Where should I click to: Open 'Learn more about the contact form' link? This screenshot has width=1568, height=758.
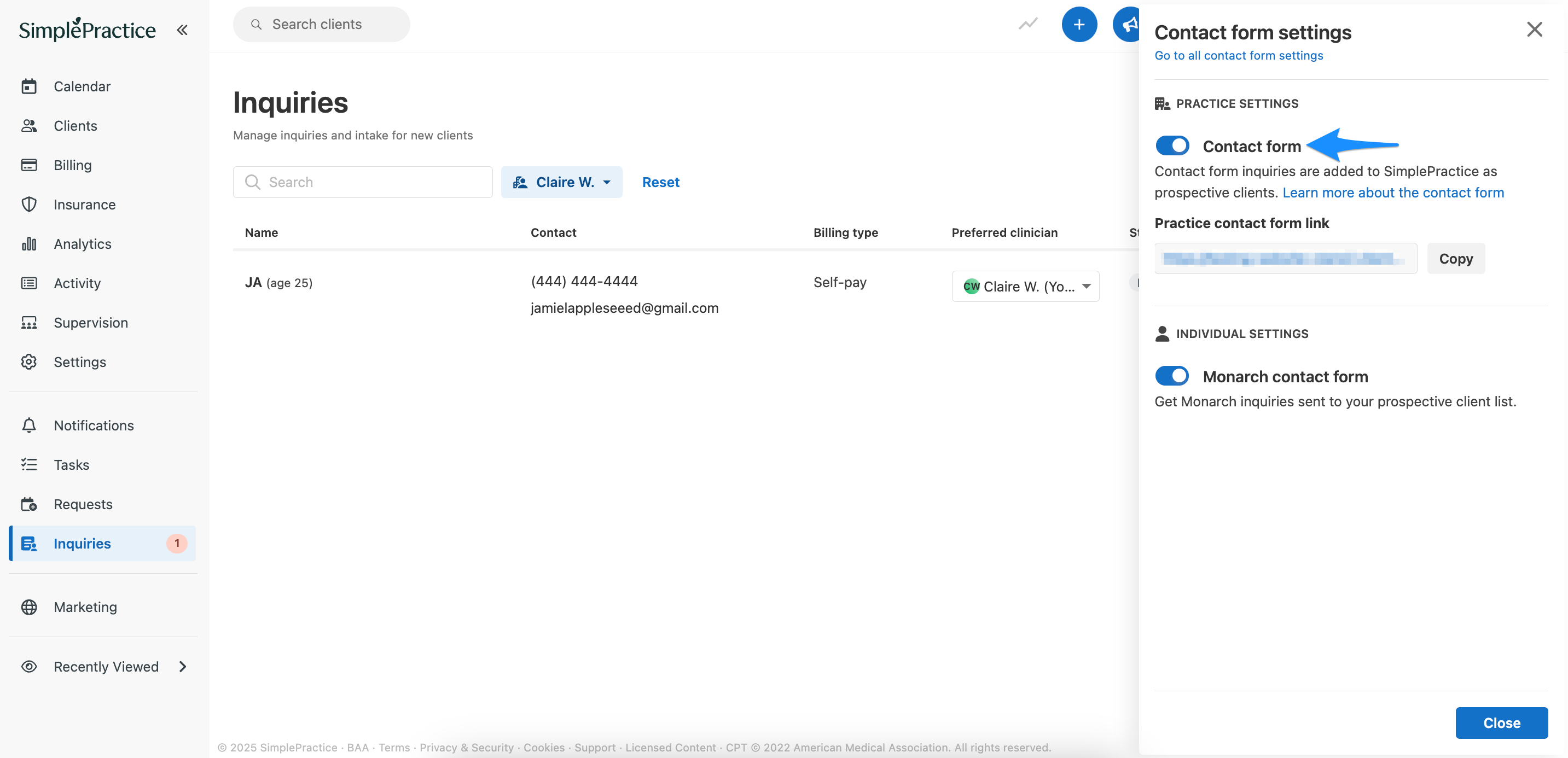point(1393,193)
